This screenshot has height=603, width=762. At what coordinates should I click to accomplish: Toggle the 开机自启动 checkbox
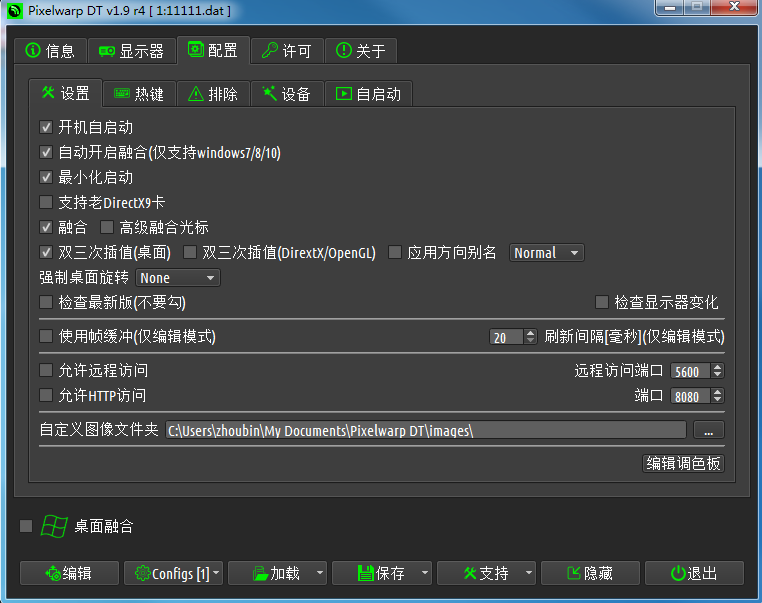click(46, 127)
